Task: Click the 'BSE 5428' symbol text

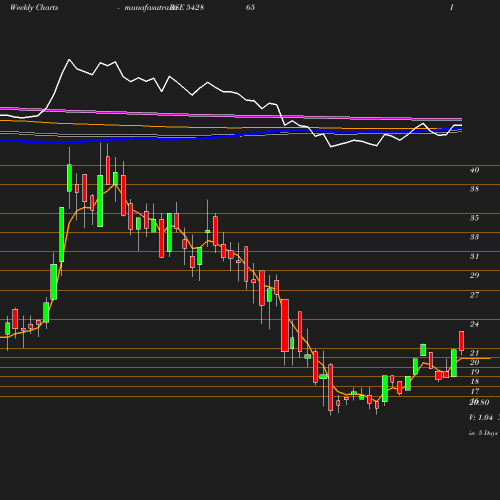Action: tap(187, 7)
